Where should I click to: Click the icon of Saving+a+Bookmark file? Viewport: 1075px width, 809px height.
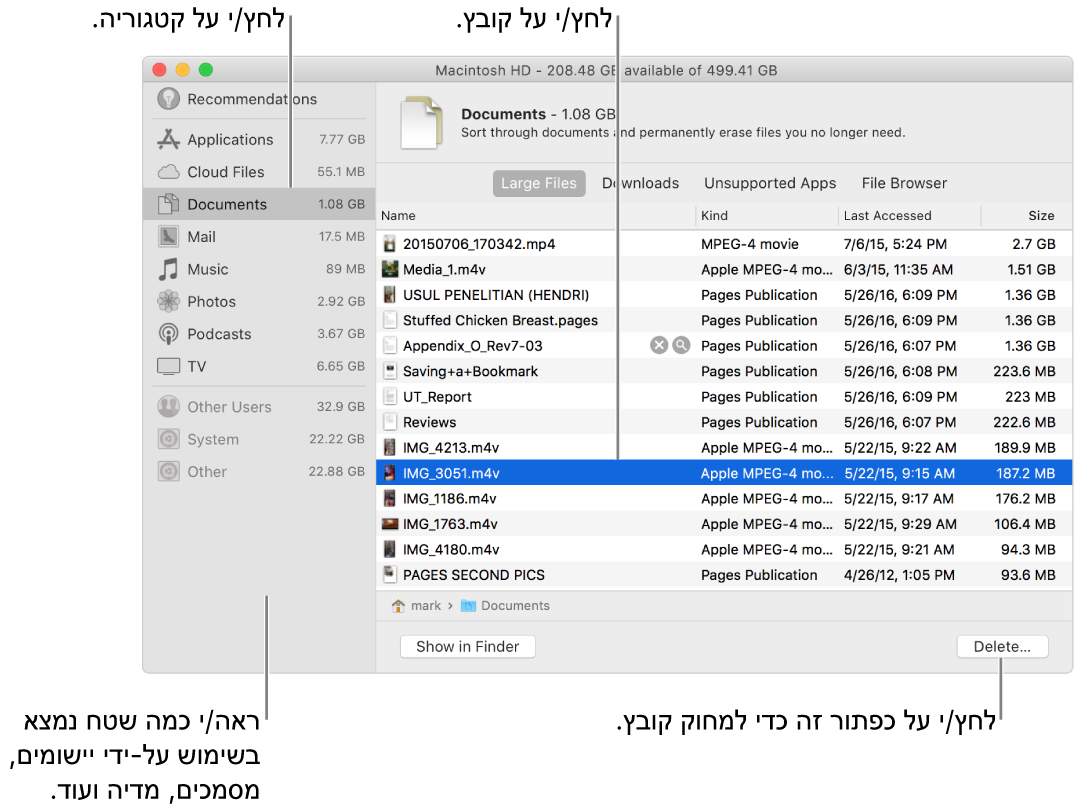(x=389, y=371)
